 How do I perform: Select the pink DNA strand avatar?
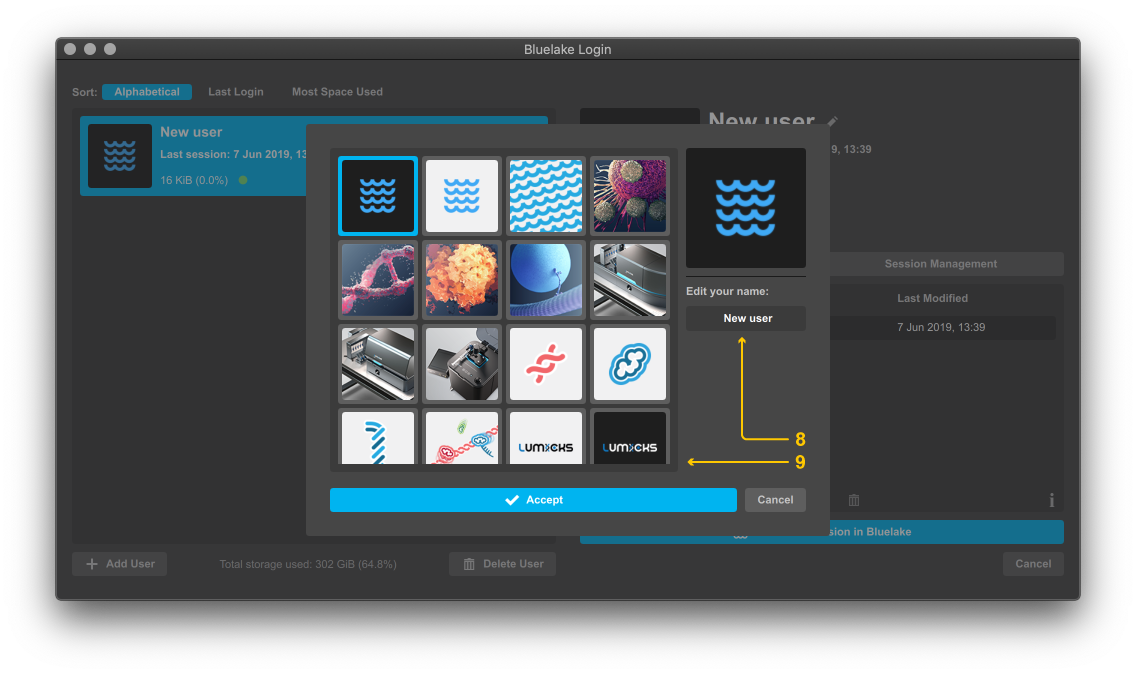(377, 280)
